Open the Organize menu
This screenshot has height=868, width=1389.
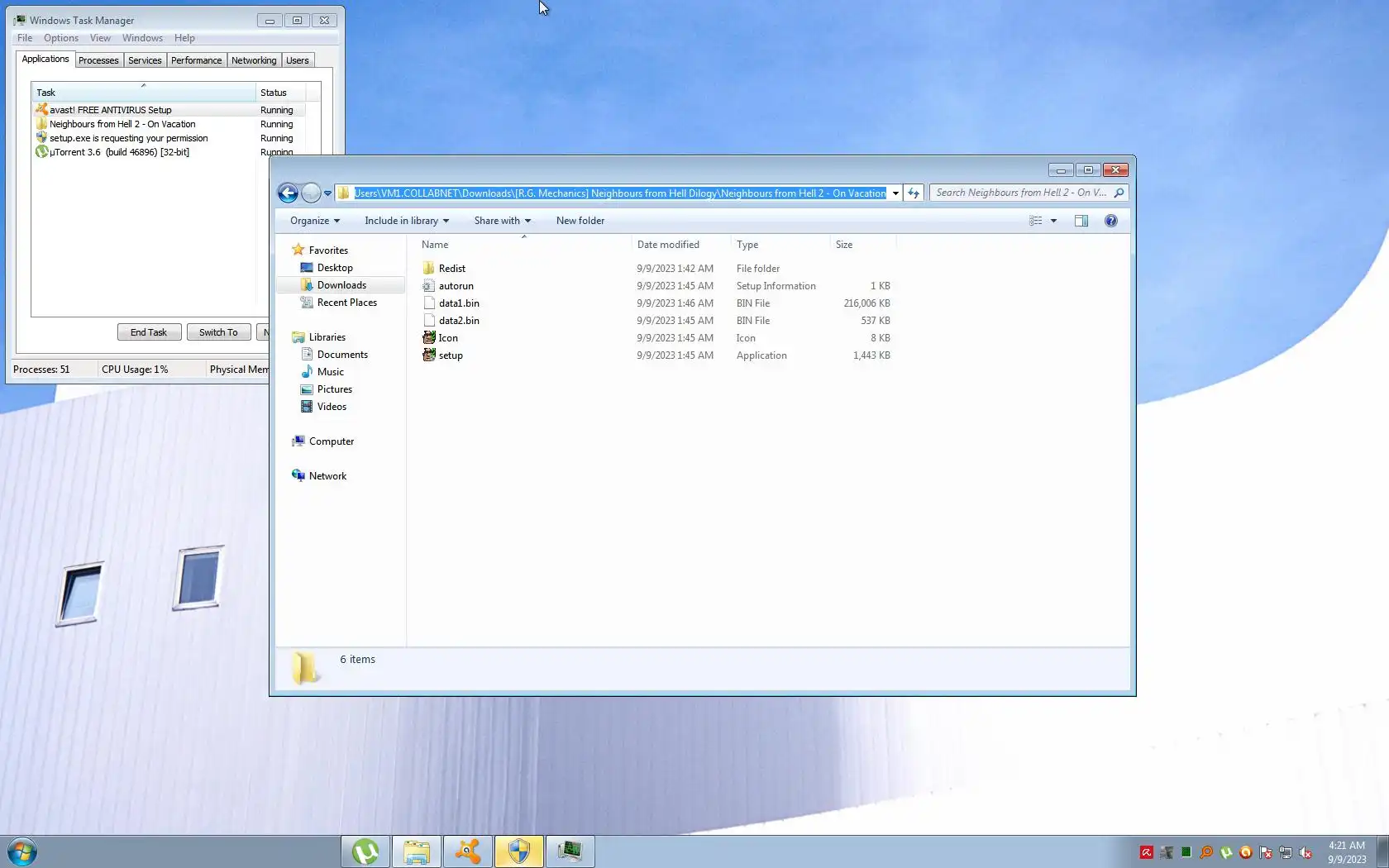click(x=315, y=221)
